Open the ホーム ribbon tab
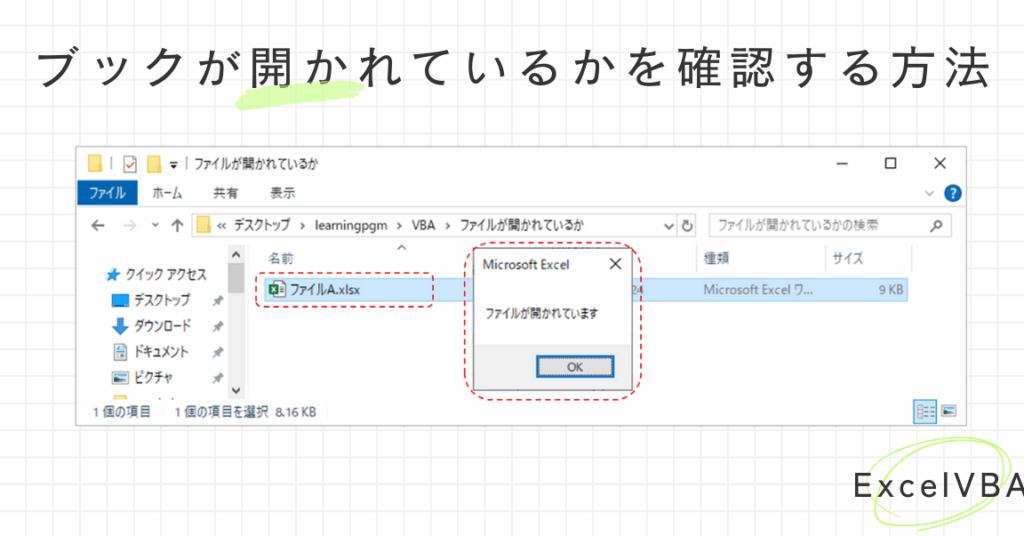The height and width of the screenshot is (536, 1024). pos(166,193)
